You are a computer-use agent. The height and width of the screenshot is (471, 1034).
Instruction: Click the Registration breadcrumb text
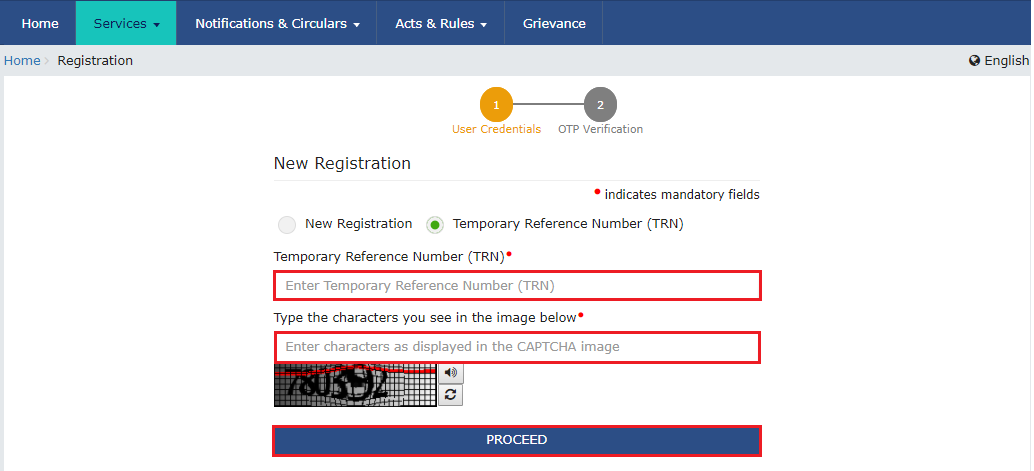[95, 61]
